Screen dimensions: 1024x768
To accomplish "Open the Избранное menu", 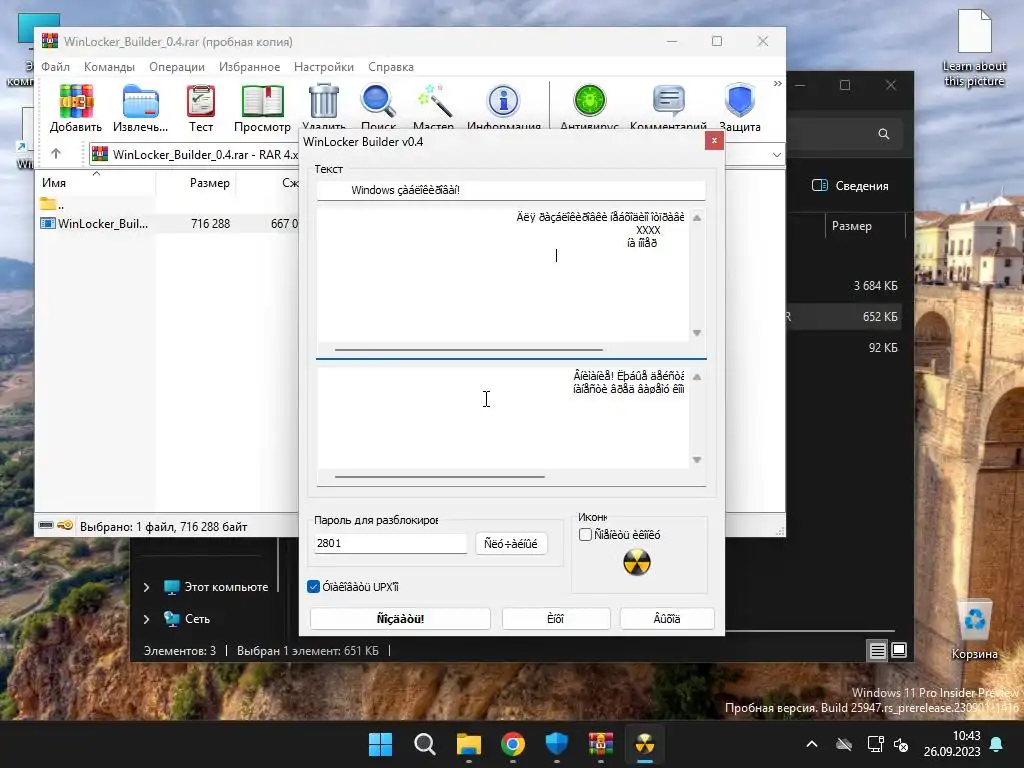I will coord(249,67).
